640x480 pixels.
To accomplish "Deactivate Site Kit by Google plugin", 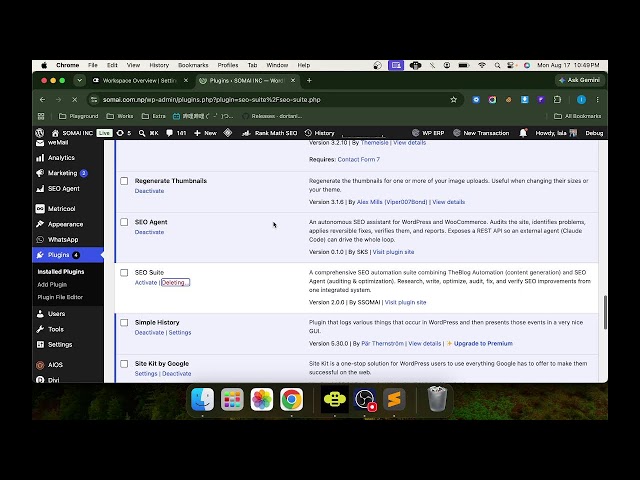I will coord(177,374).
